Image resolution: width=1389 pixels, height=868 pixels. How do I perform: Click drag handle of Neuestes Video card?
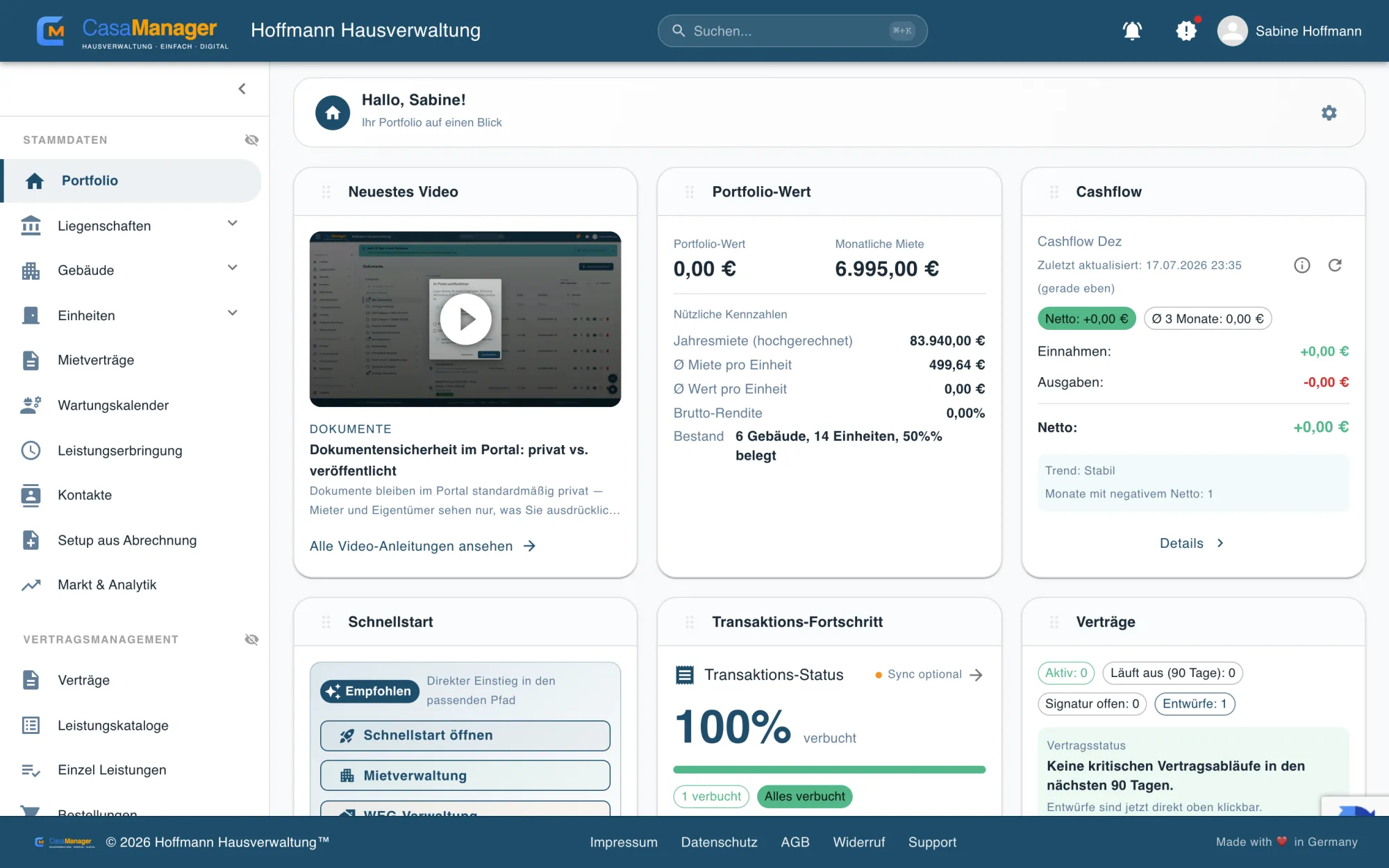coord(326,192)
